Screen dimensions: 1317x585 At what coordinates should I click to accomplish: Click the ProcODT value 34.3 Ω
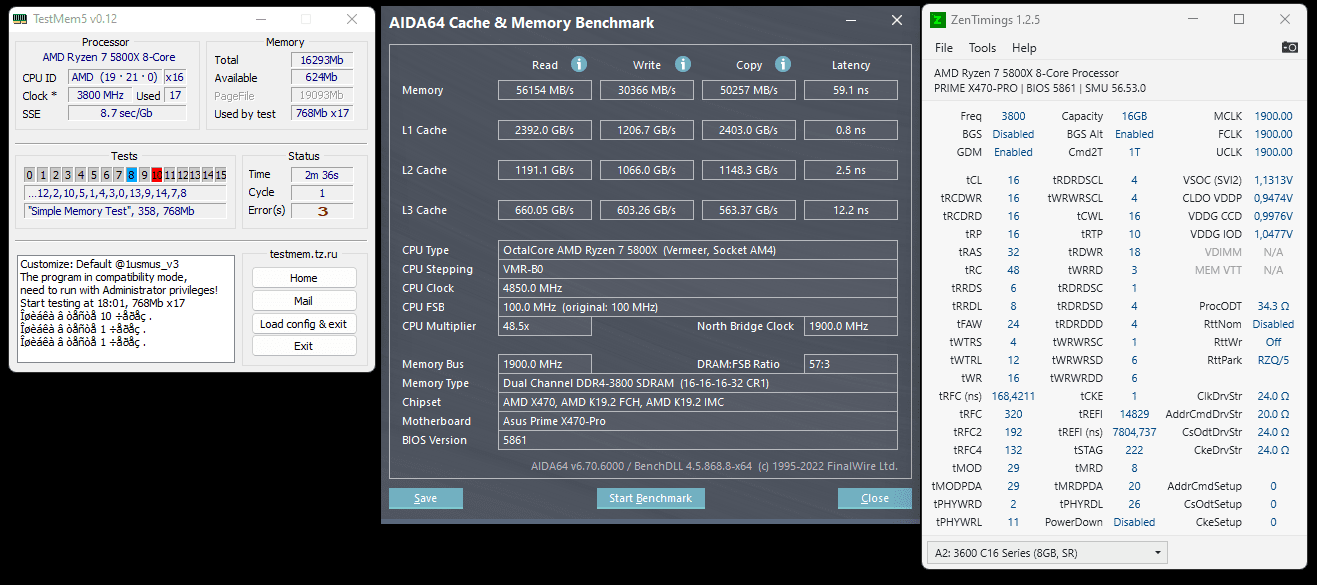point(1273,306)
